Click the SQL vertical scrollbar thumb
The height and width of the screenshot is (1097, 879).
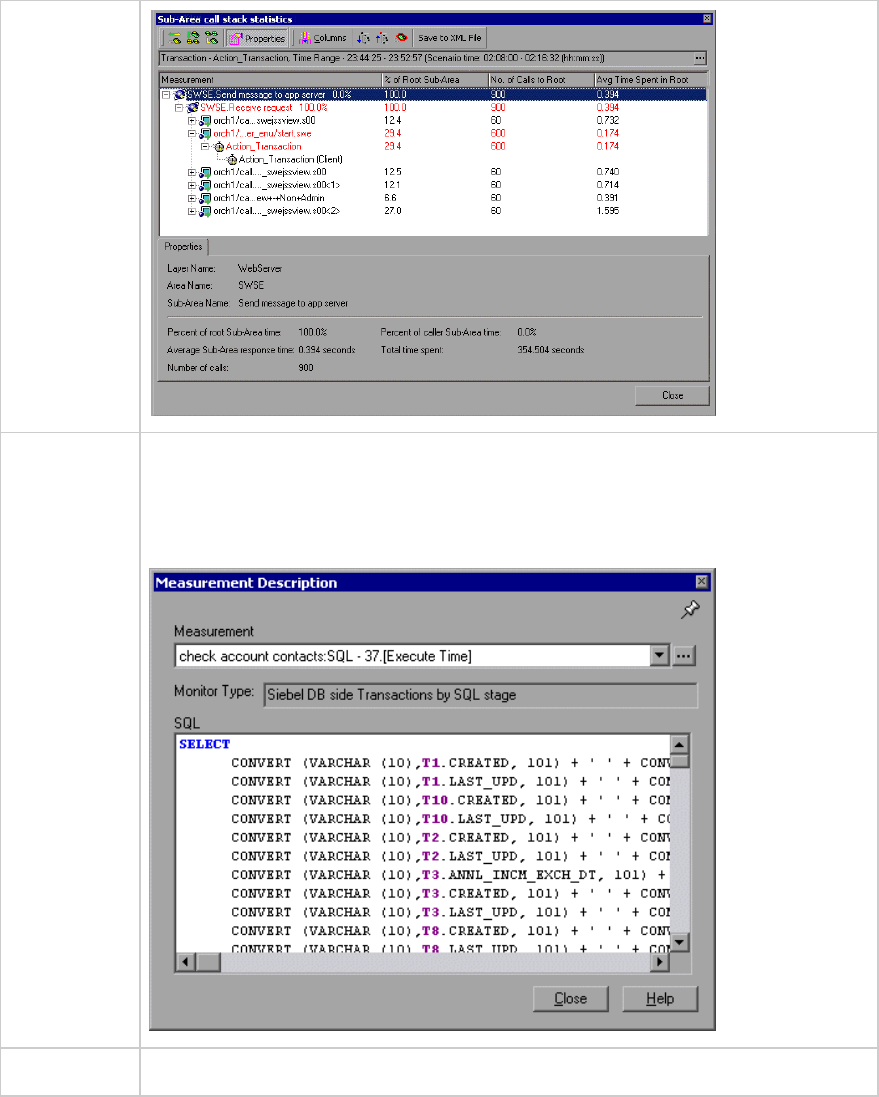coord(680,760)
